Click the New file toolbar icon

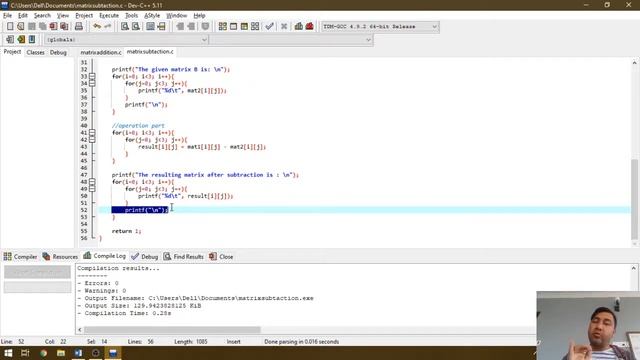(x=10, y=27)
